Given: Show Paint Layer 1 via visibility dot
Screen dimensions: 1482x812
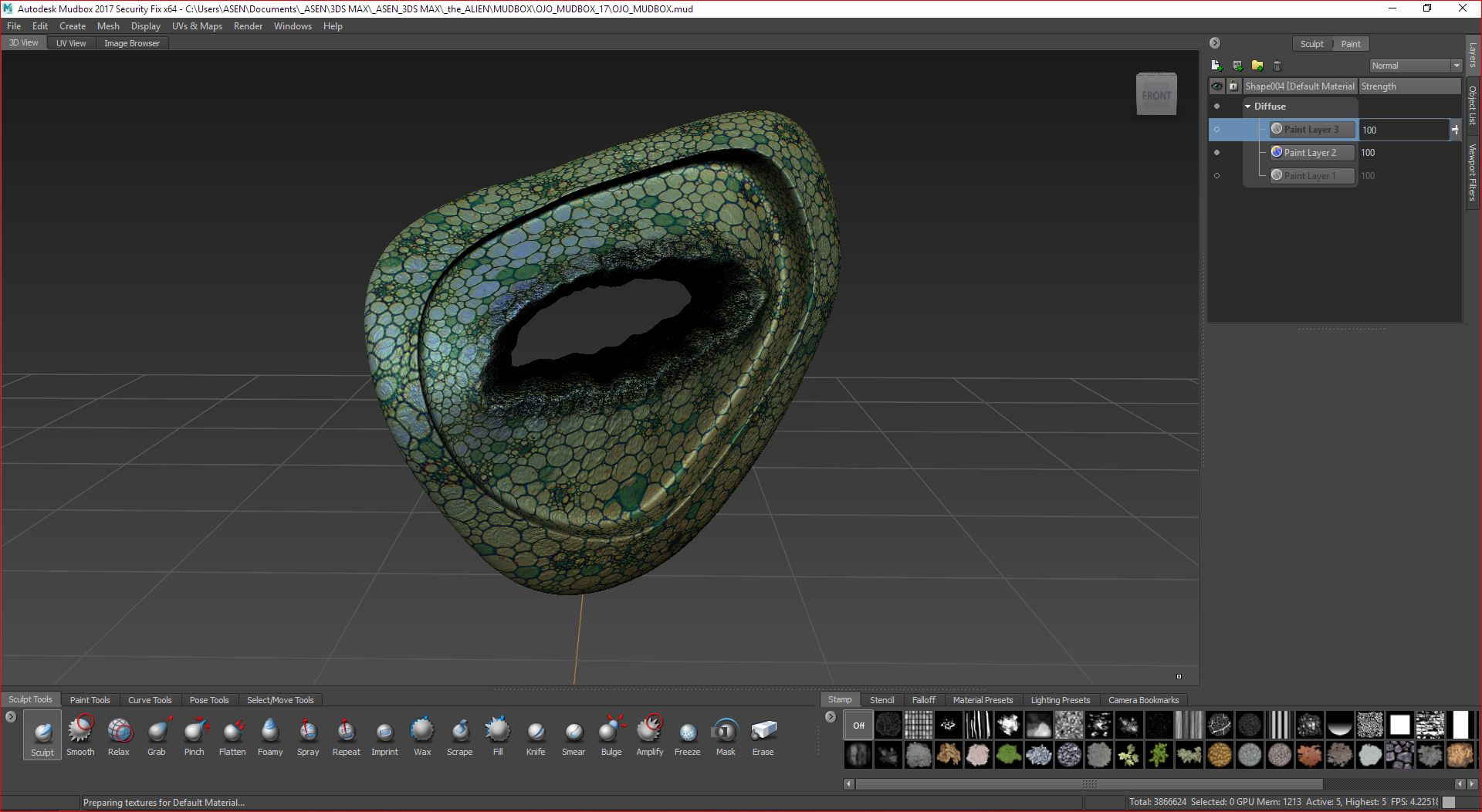Looking at the screenshot, I should 1217,176.
